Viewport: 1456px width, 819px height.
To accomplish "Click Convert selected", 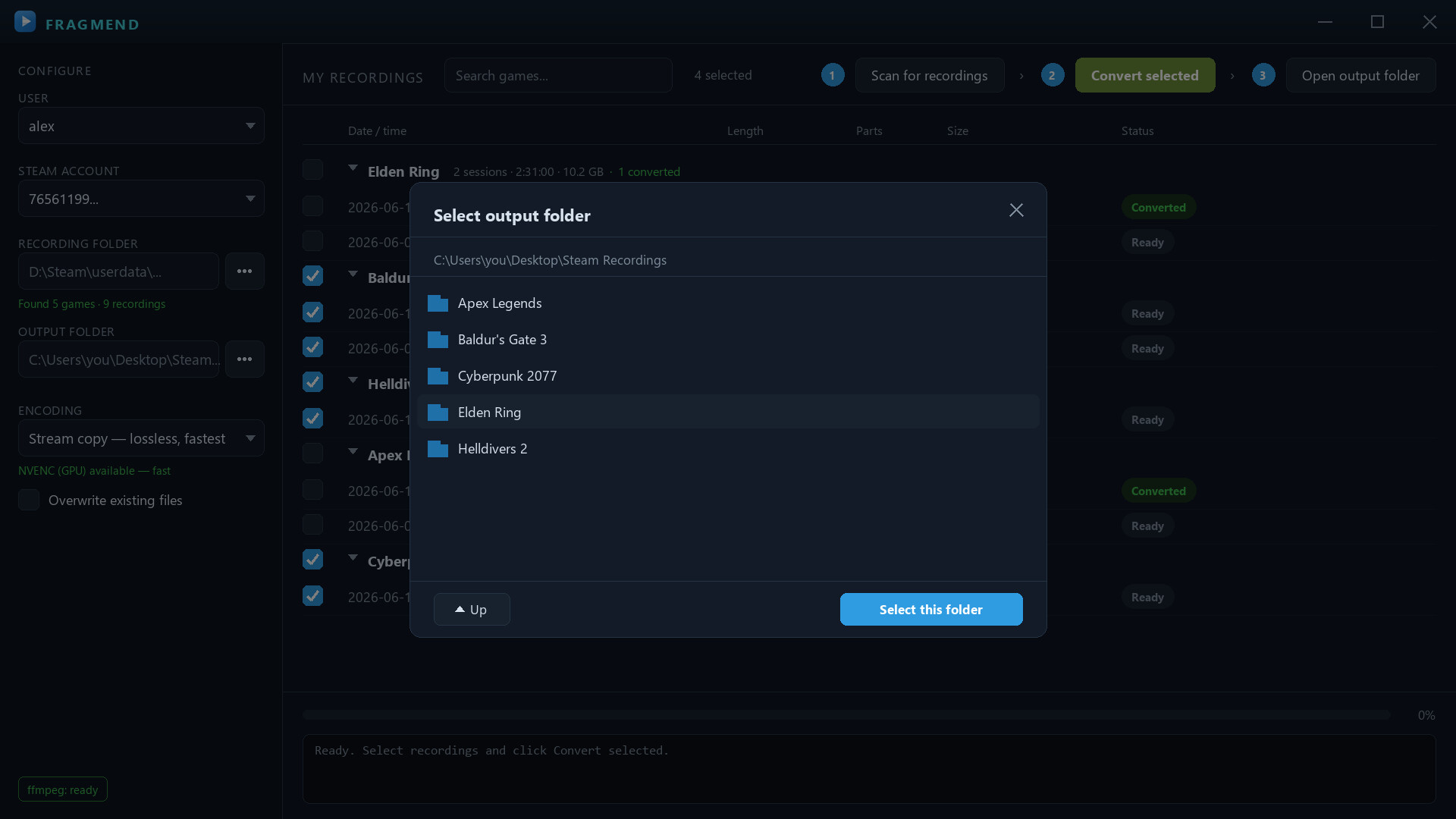I will point(1145,76).
